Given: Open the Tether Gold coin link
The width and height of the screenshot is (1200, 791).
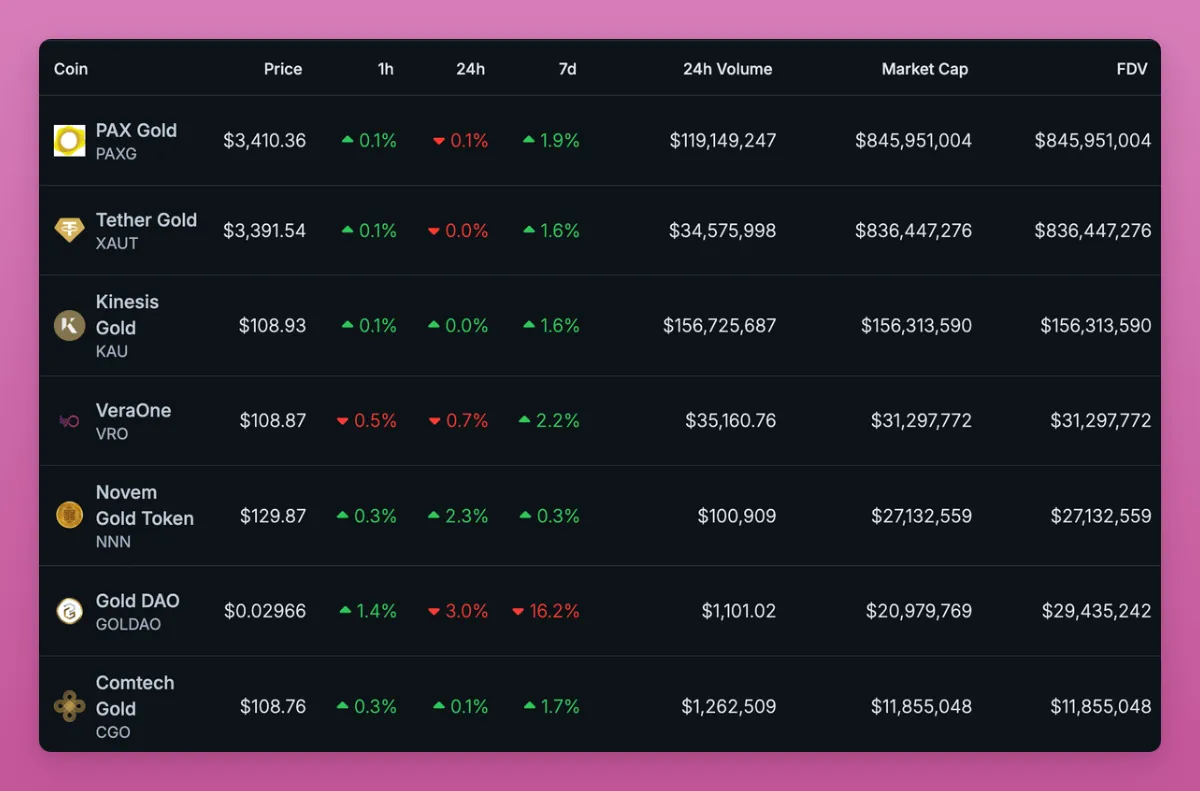Looking at the screenshot, I should coord(146,220).
